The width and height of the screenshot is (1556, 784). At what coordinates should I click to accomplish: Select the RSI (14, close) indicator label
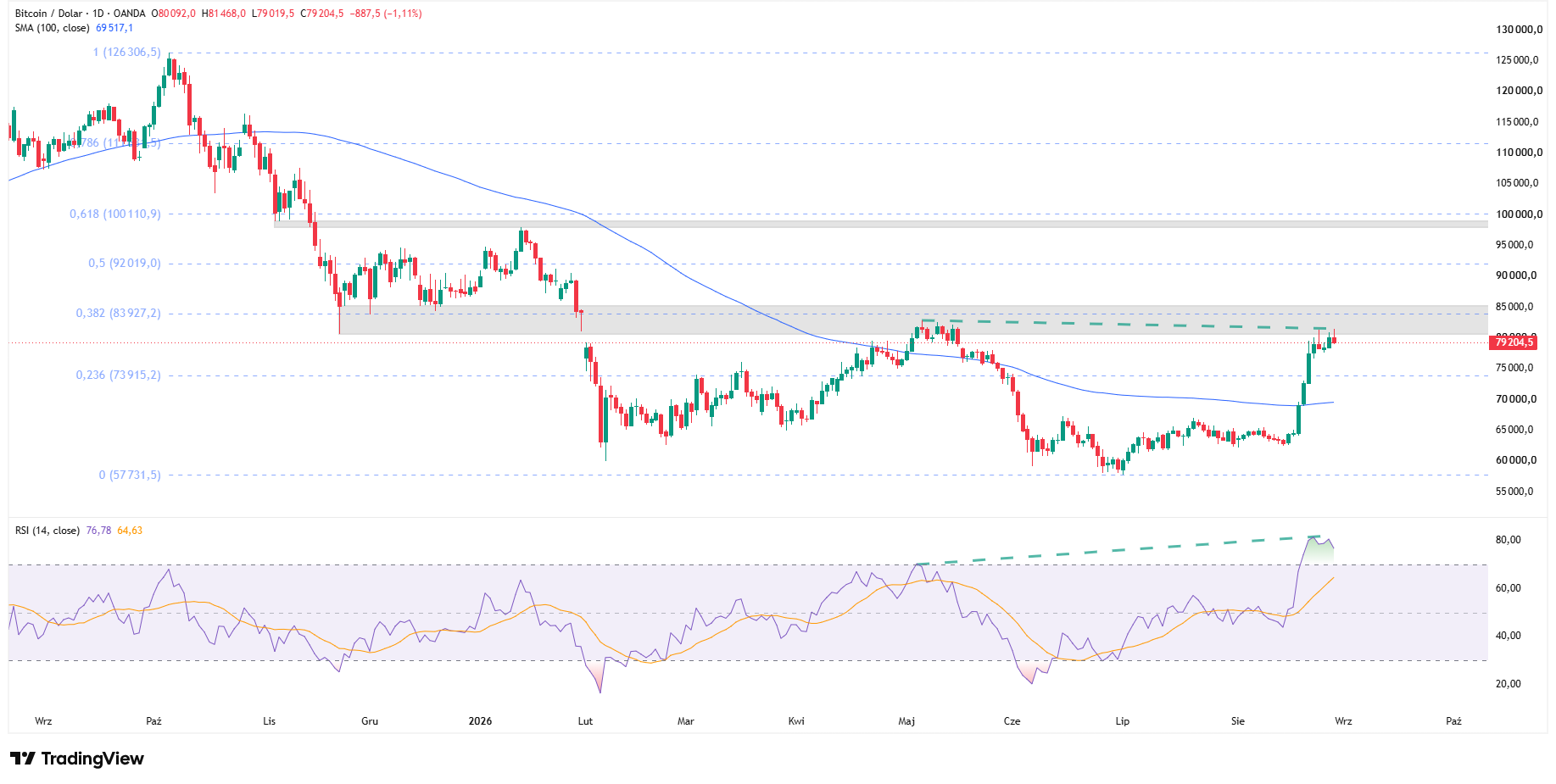(47, 531)
